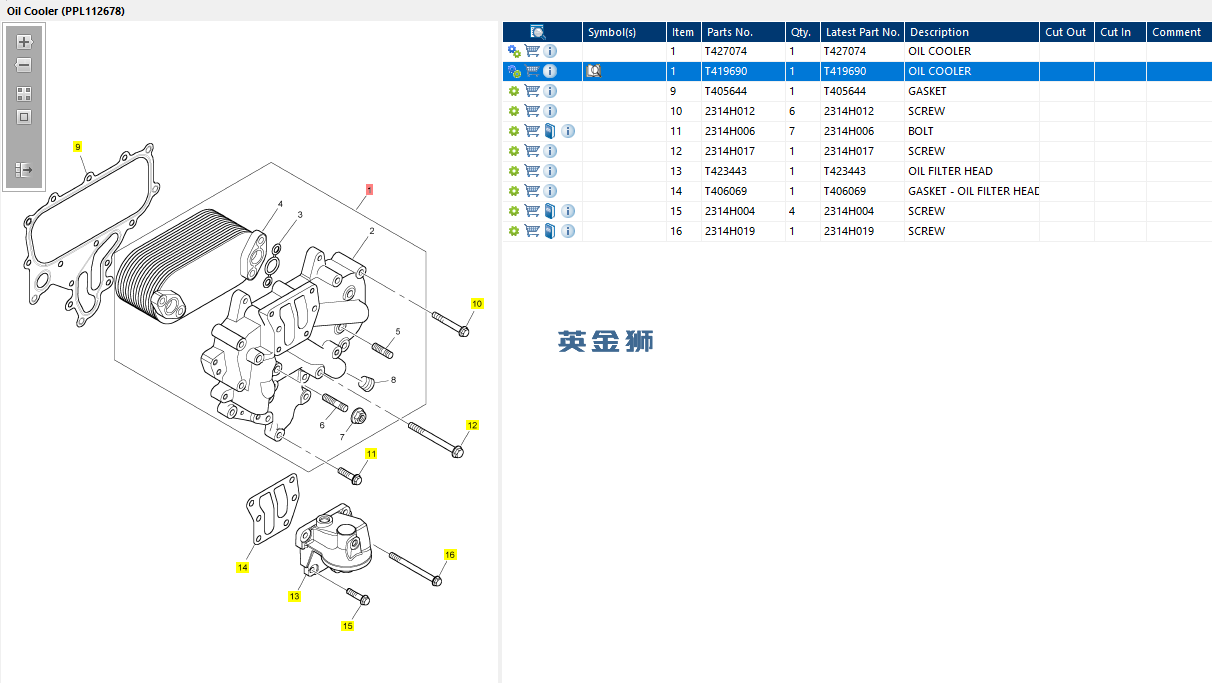Add screw 2314H012 to cart

click(x=532, y=111)
